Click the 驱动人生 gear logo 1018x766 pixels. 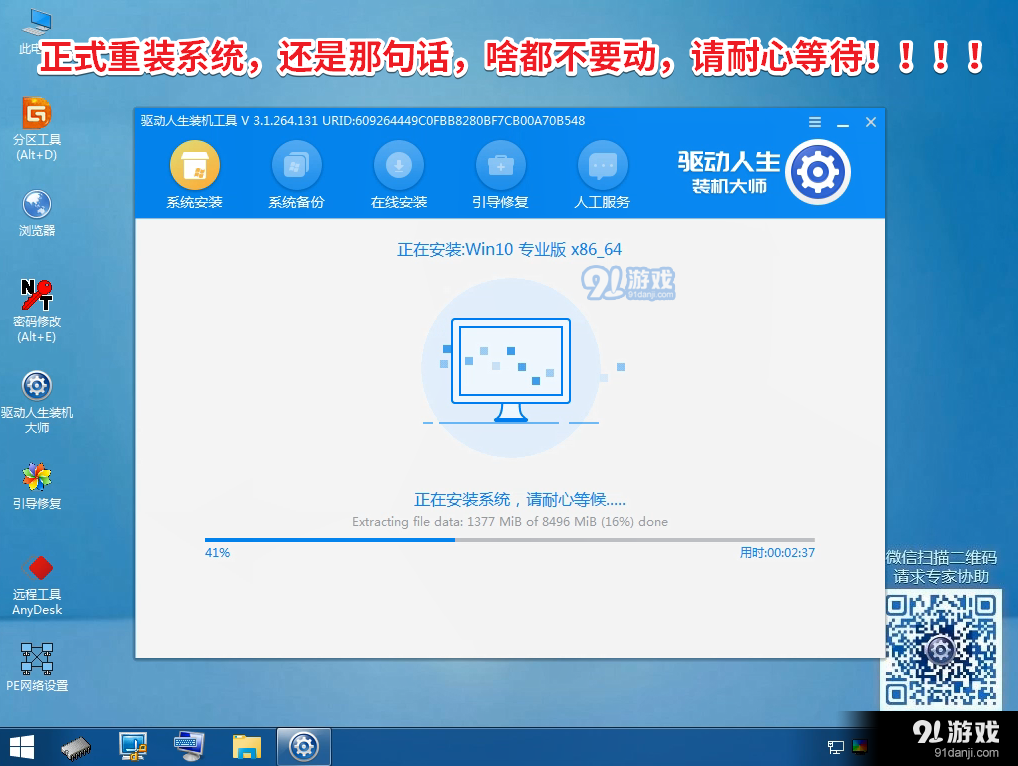coord(817,172)
